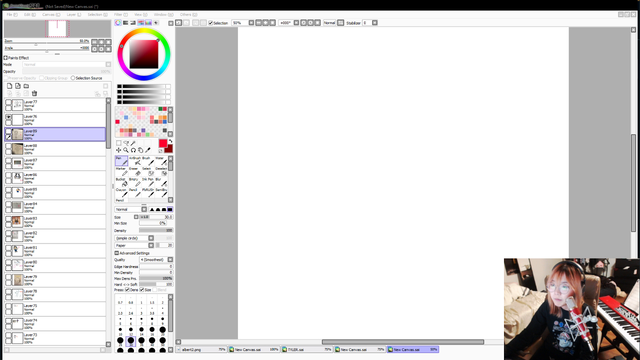Viewport: 640px width, 360px height.
Task: Click the red foreground color swatch
Action: (x=163, y=143)
